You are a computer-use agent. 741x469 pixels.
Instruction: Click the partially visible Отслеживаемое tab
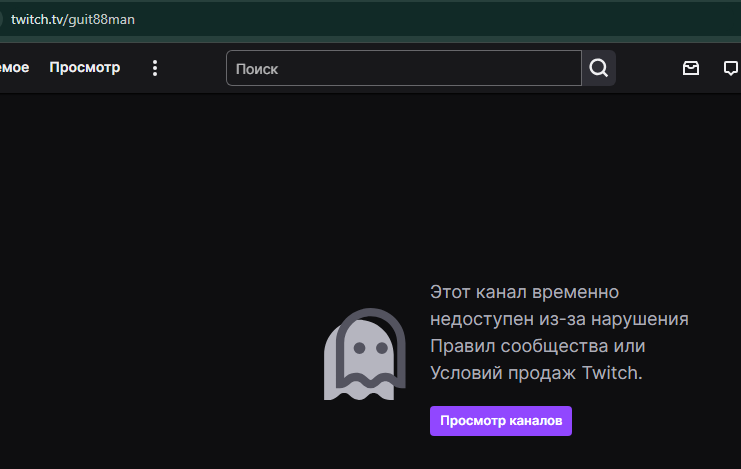14,68
